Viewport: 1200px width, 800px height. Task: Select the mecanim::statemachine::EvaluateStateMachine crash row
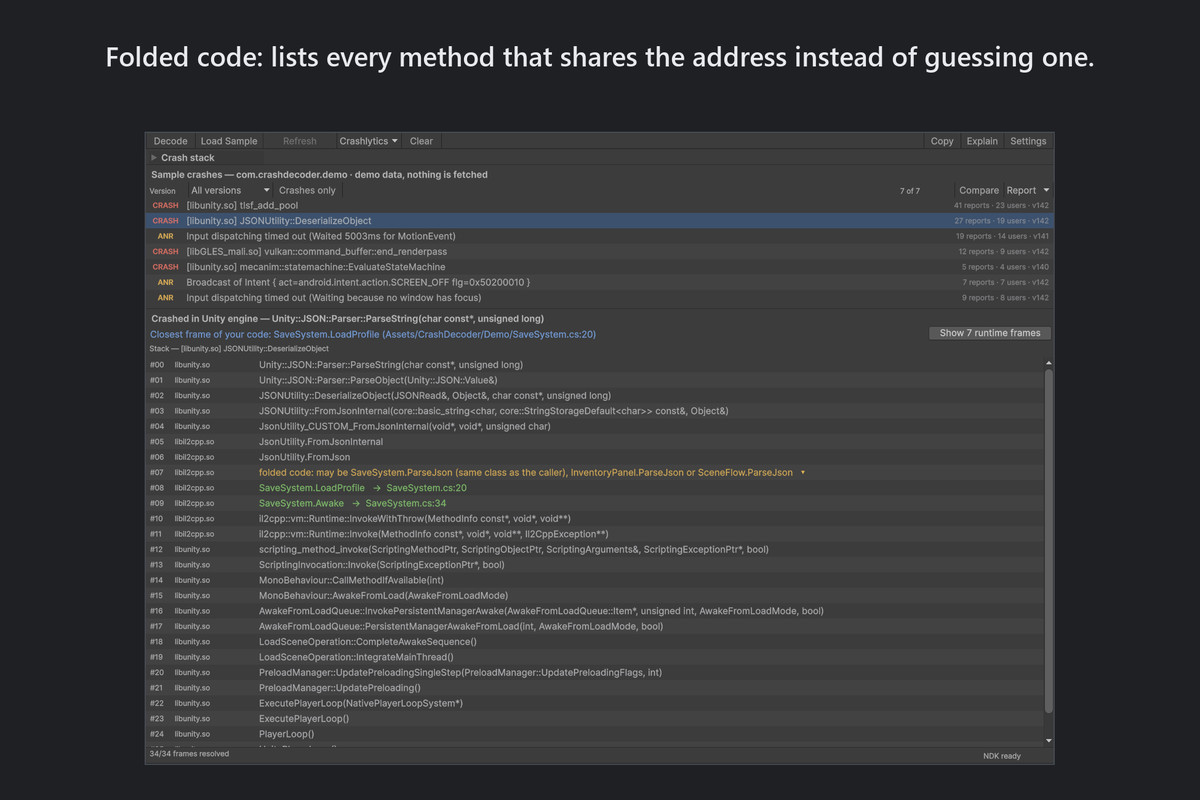click(x=599, y=267)
